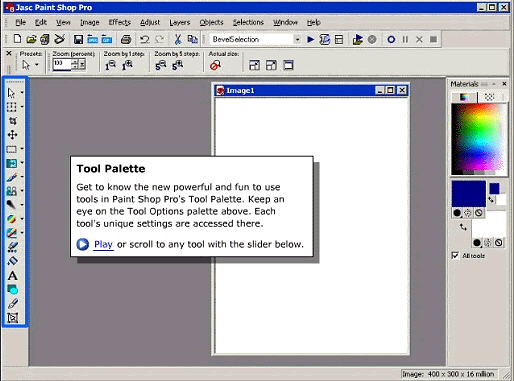Image resolution: width=514 pixels, height=381 pixels.
Task: Open background style dropdown with the black circle
Action: click(x=477, y=243)
